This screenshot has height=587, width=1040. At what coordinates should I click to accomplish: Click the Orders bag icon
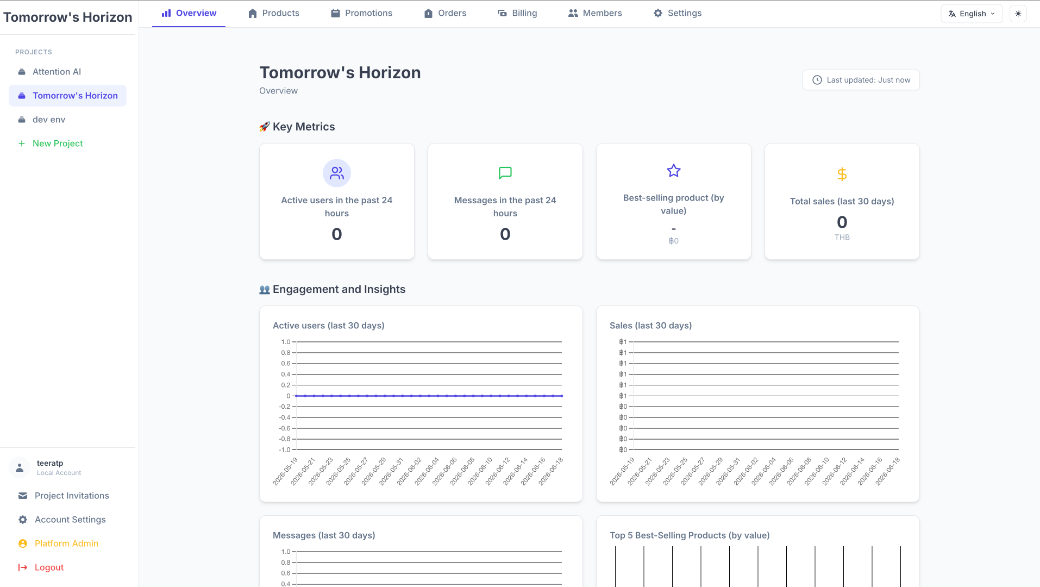click(x=428, y=13)
